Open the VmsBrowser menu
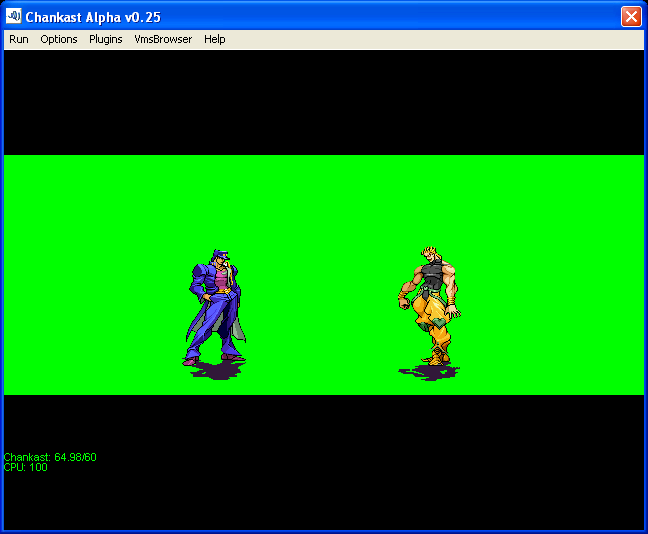This screenshot has height=534, width=648. [163, 39]
